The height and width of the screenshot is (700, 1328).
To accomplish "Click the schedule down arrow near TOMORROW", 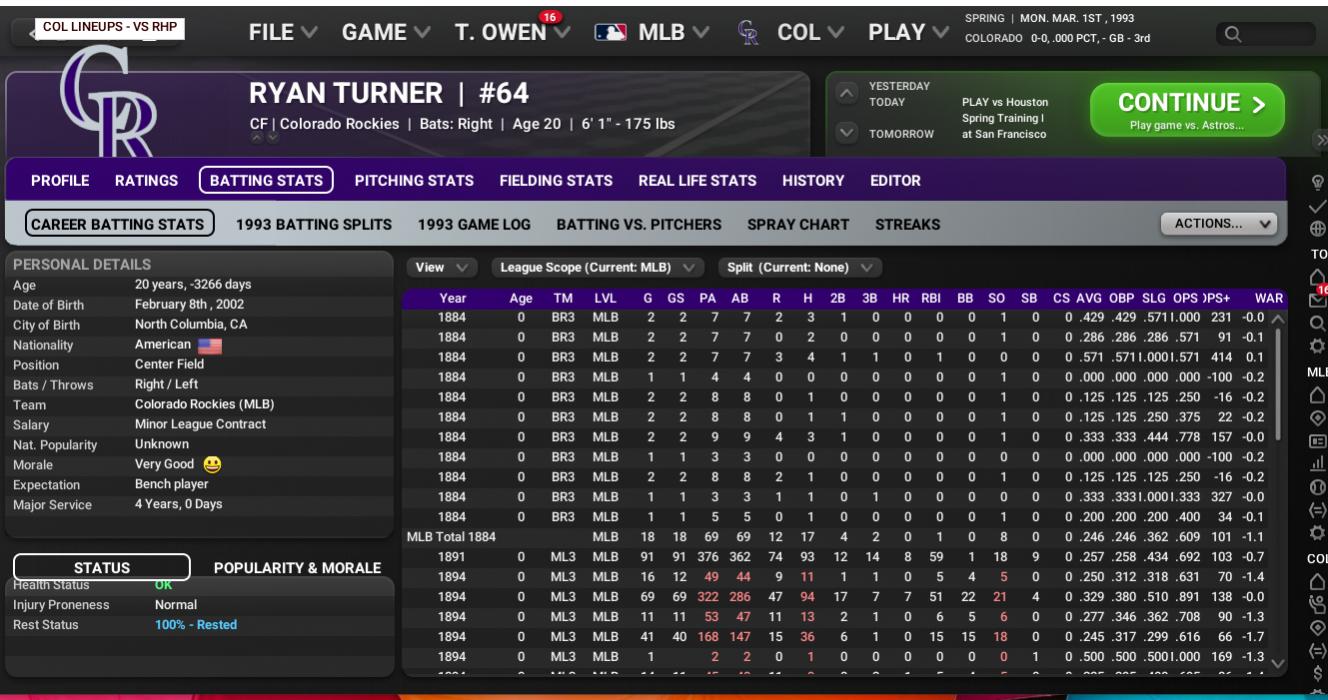I will point(847,132).
